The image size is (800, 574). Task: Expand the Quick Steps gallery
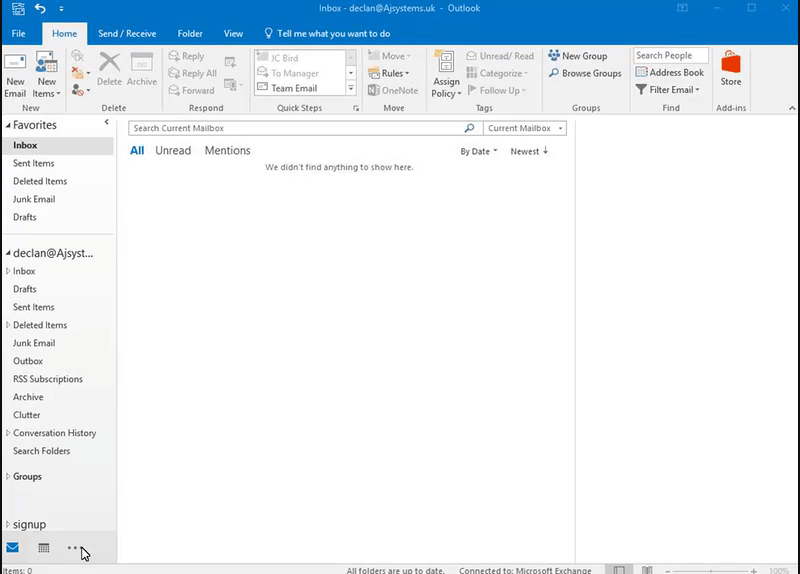[x=351, y=89]
